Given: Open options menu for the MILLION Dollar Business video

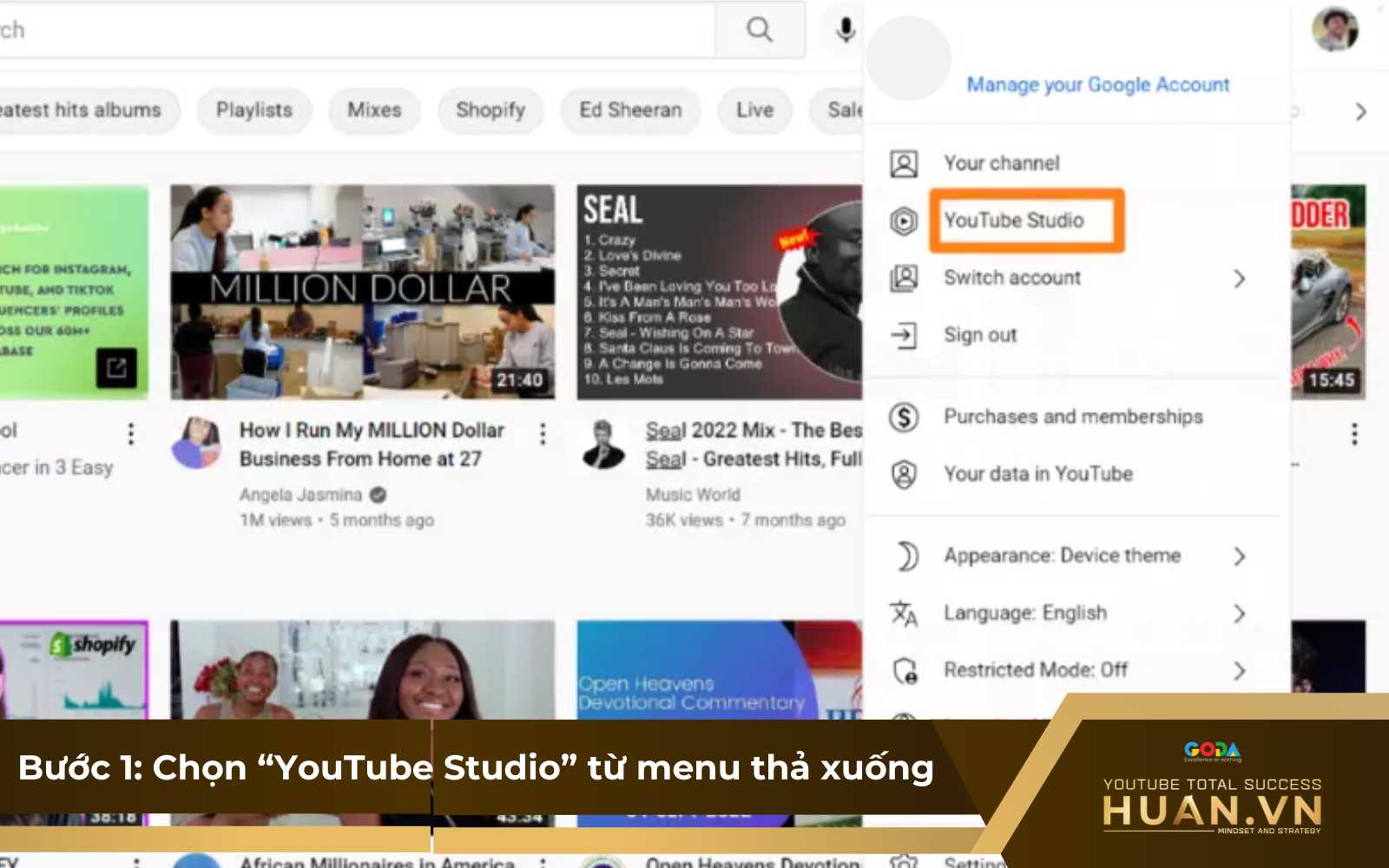Looking at the screenshot, I should click(543, 433).
